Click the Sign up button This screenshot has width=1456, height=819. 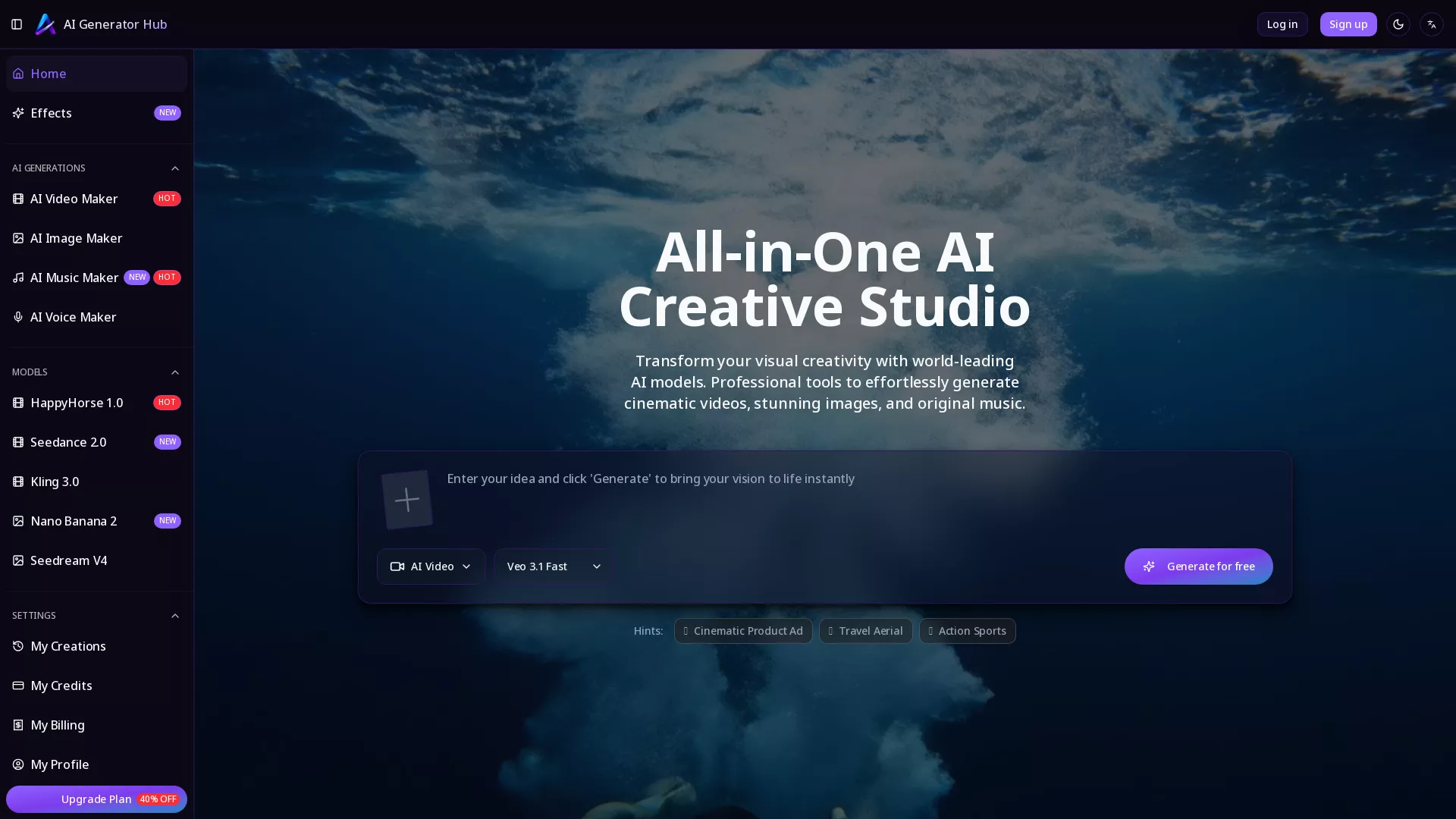coord(1348,24)
